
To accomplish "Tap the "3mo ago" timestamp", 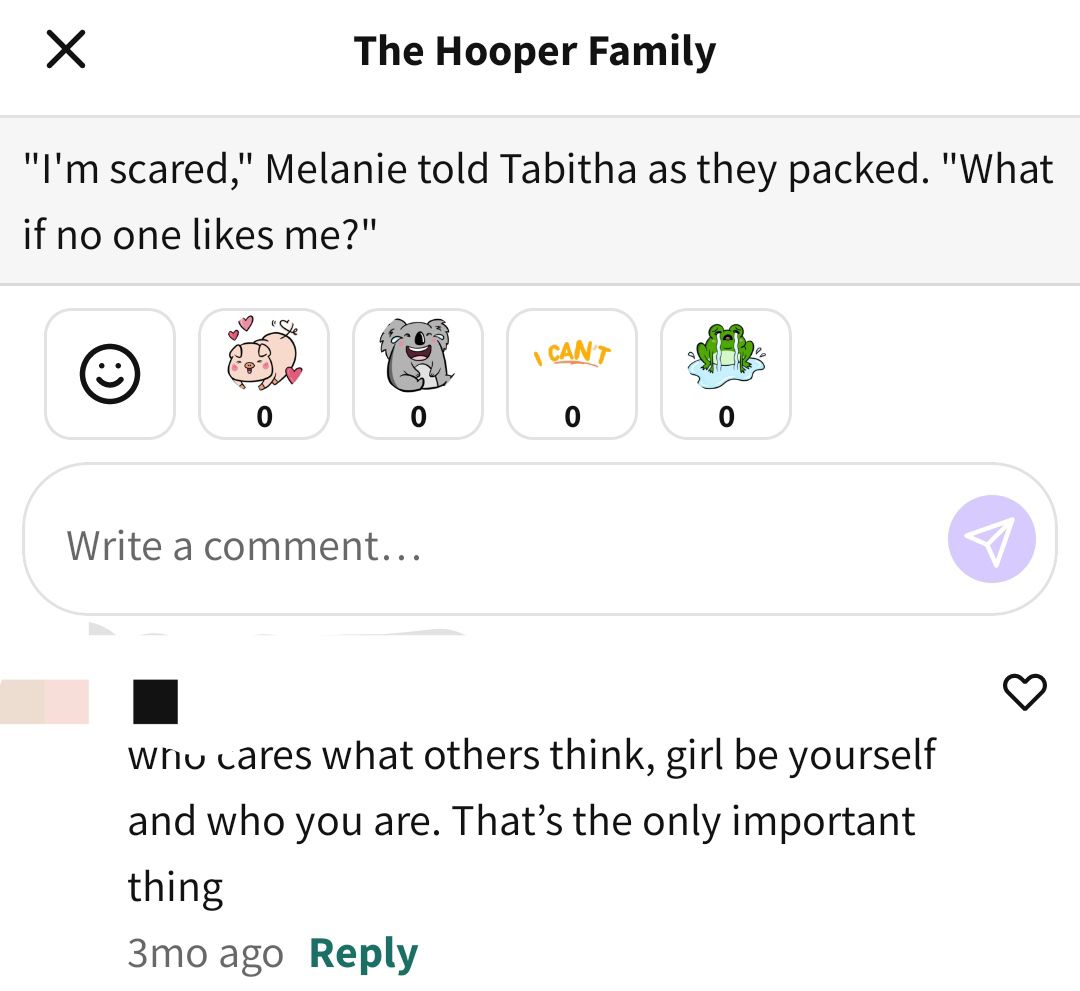I will (x=205, y=954).
